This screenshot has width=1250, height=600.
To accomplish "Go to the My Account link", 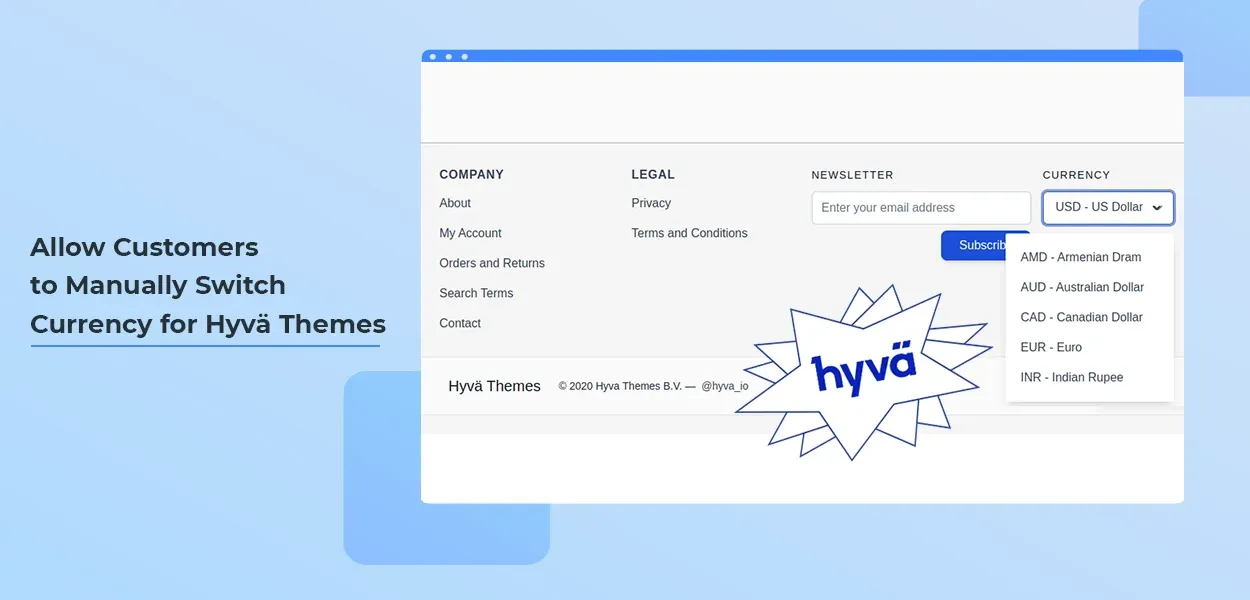I will [470, 233].
